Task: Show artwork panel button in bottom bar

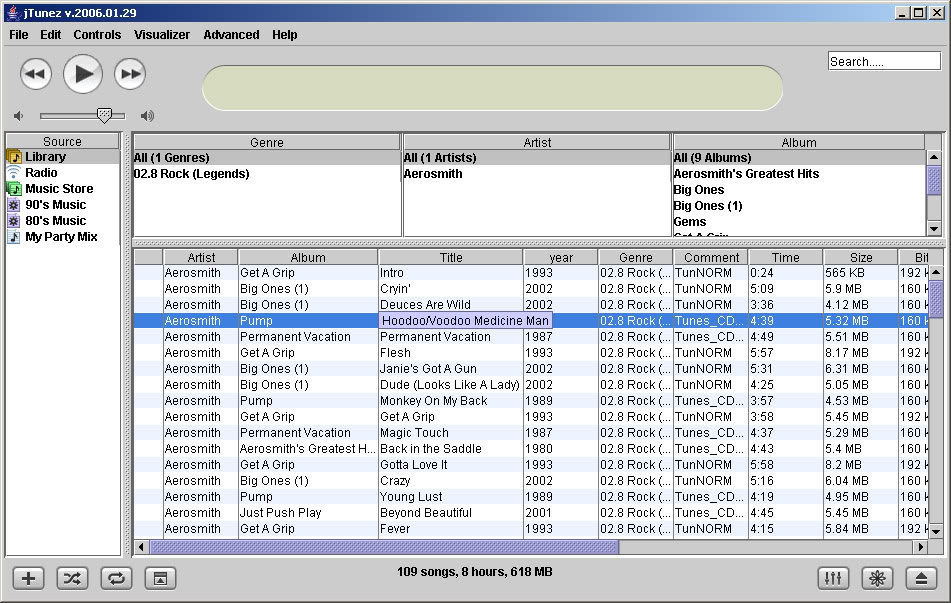Action: tap(160, 578)
